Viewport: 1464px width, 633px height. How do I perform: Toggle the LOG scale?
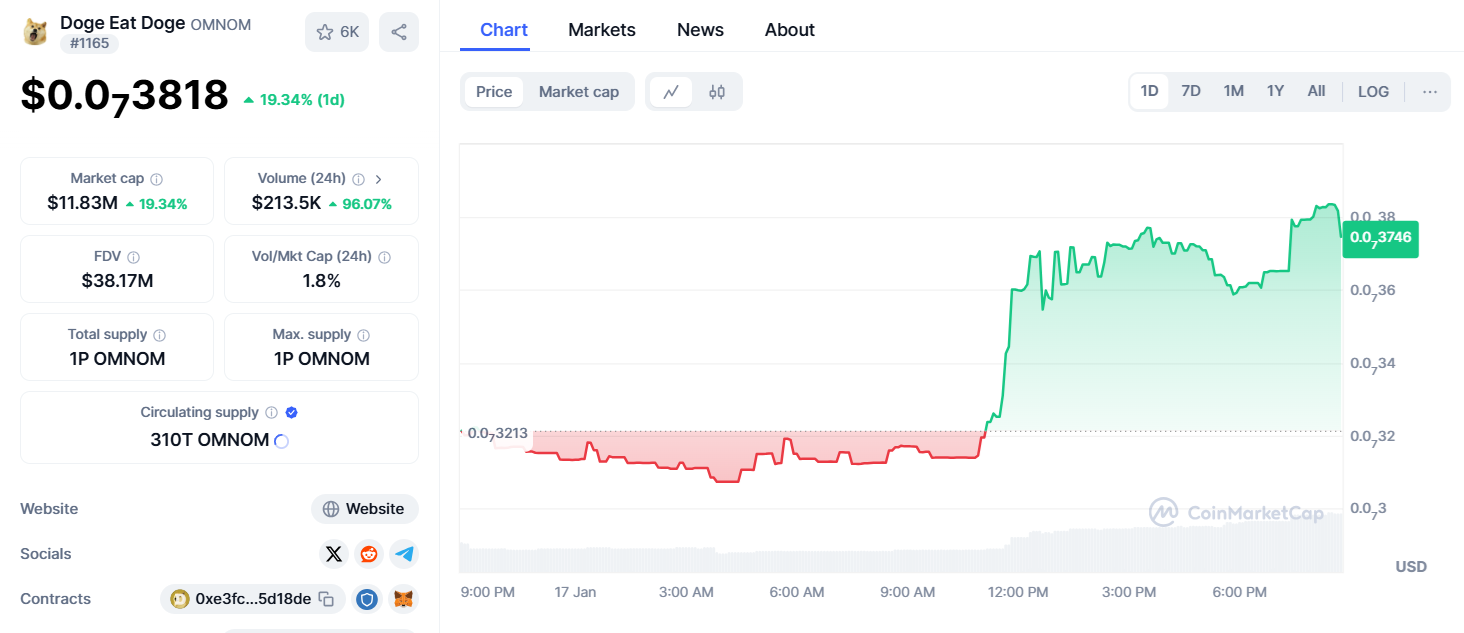coord(1373,92)
